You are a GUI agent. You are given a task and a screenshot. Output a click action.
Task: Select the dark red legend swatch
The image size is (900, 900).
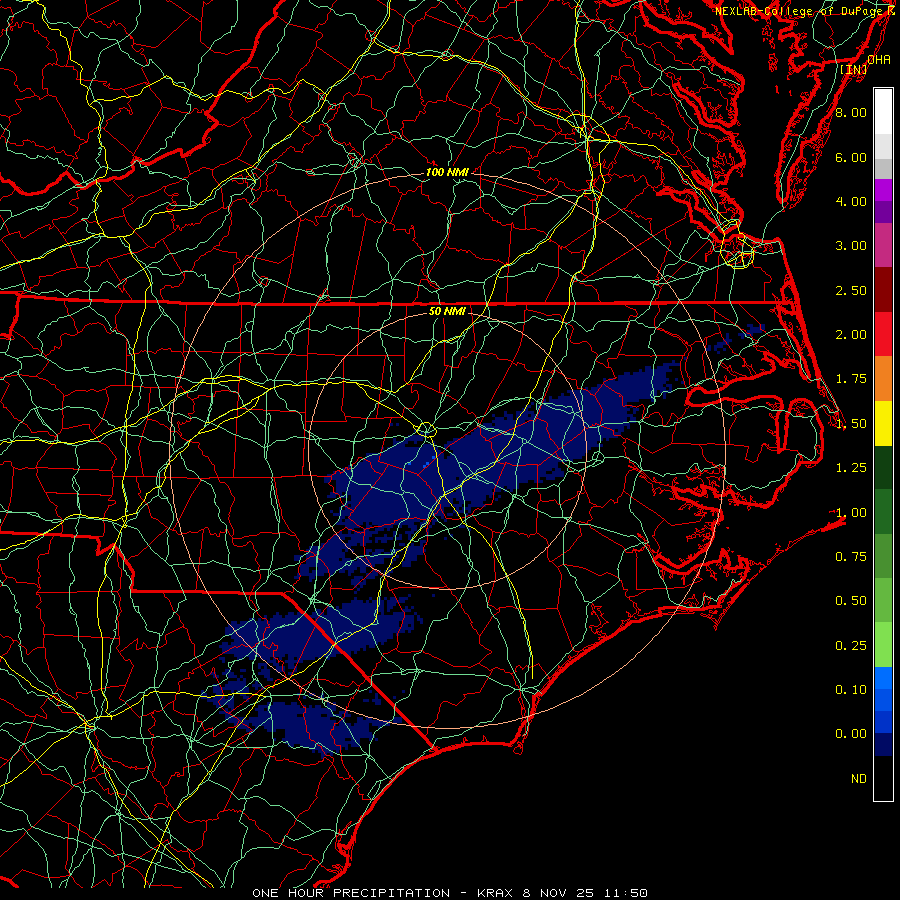click(883, 289)
